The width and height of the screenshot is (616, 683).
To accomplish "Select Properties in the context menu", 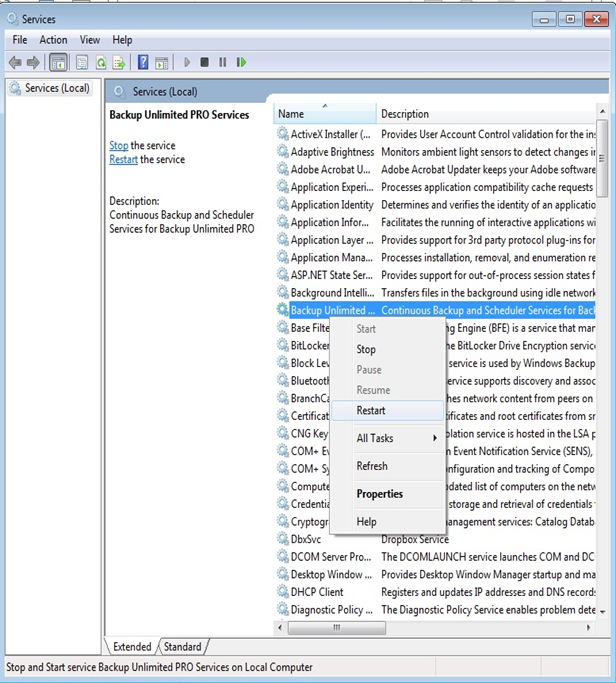I will click(380, 494).
